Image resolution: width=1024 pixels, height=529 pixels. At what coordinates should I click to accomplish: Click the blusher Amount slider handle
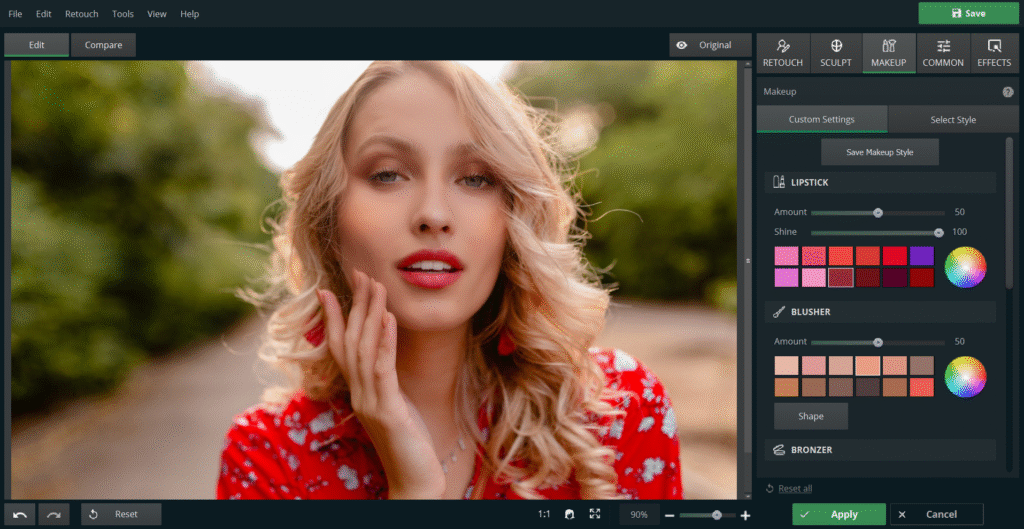tap(878, 342)
